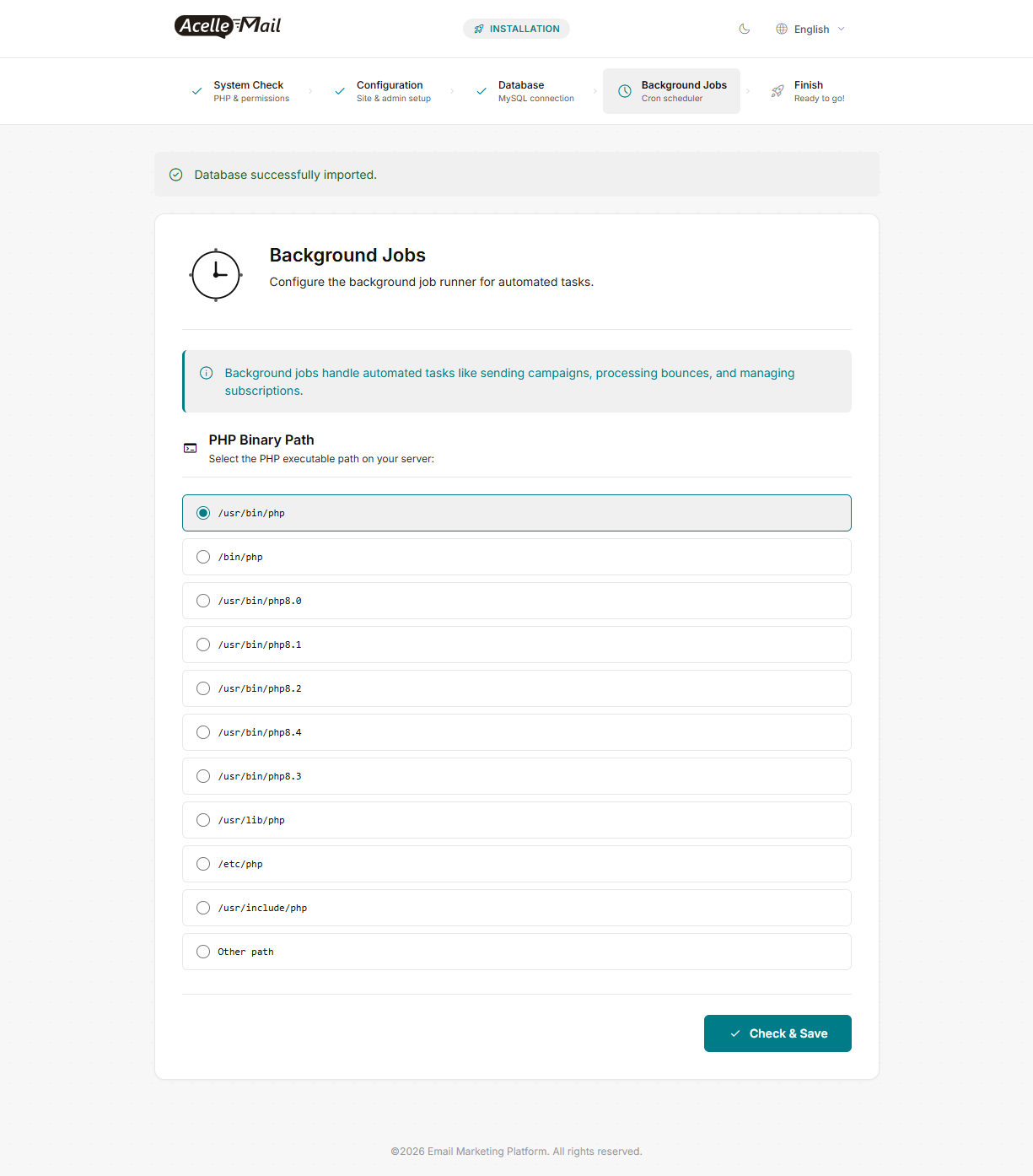Click the chevron after Database step
Viewport: 1033px width, 1176px height.
[x=595, y=91]
